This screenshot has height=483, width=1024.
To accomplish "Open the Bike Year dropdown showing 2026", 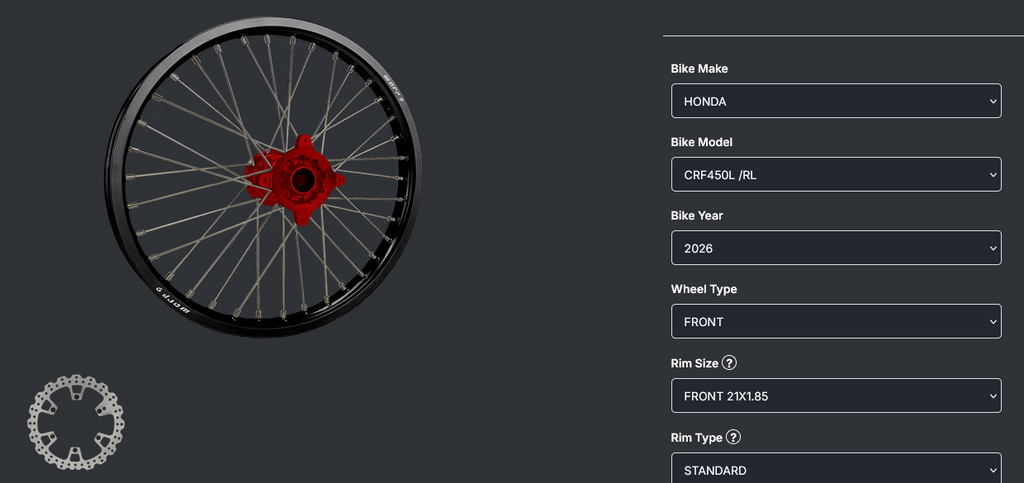I will pyautogui.click(x=836, y=248).
